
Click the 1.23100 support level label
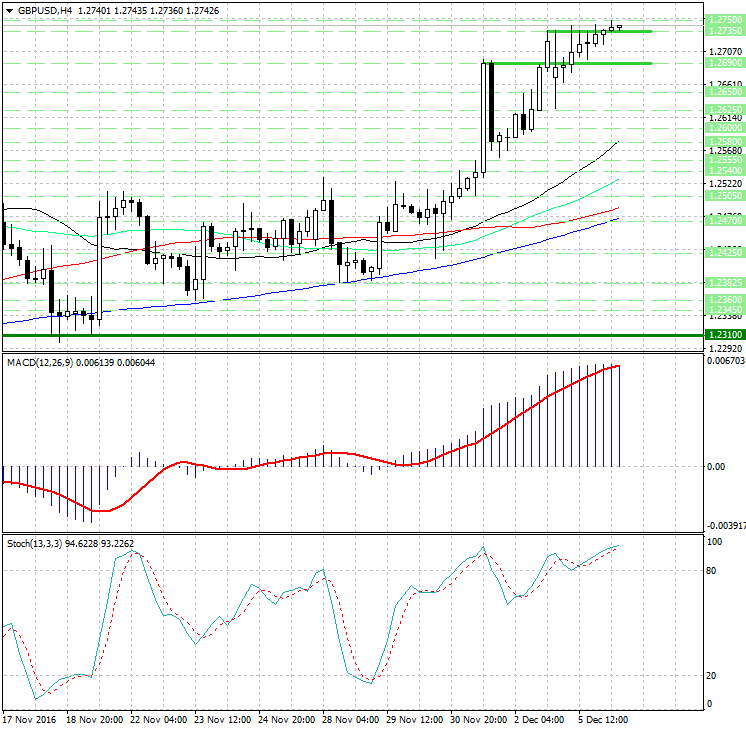click(725, 335)
